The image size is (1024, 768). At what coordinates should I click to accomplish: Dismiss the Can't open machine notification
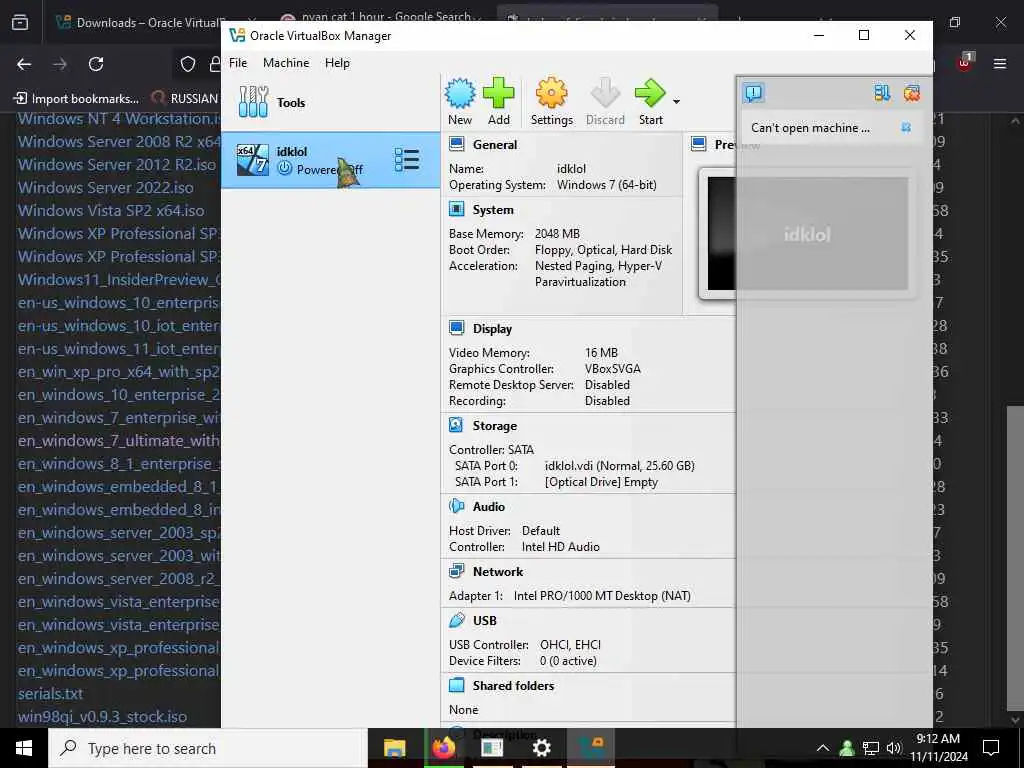pos(906,127)
